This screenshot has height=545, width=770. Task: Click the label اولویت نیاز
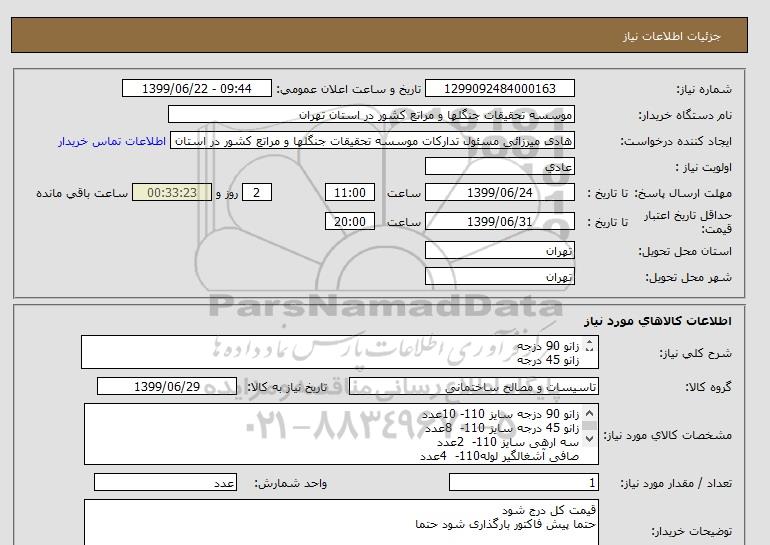703,167
